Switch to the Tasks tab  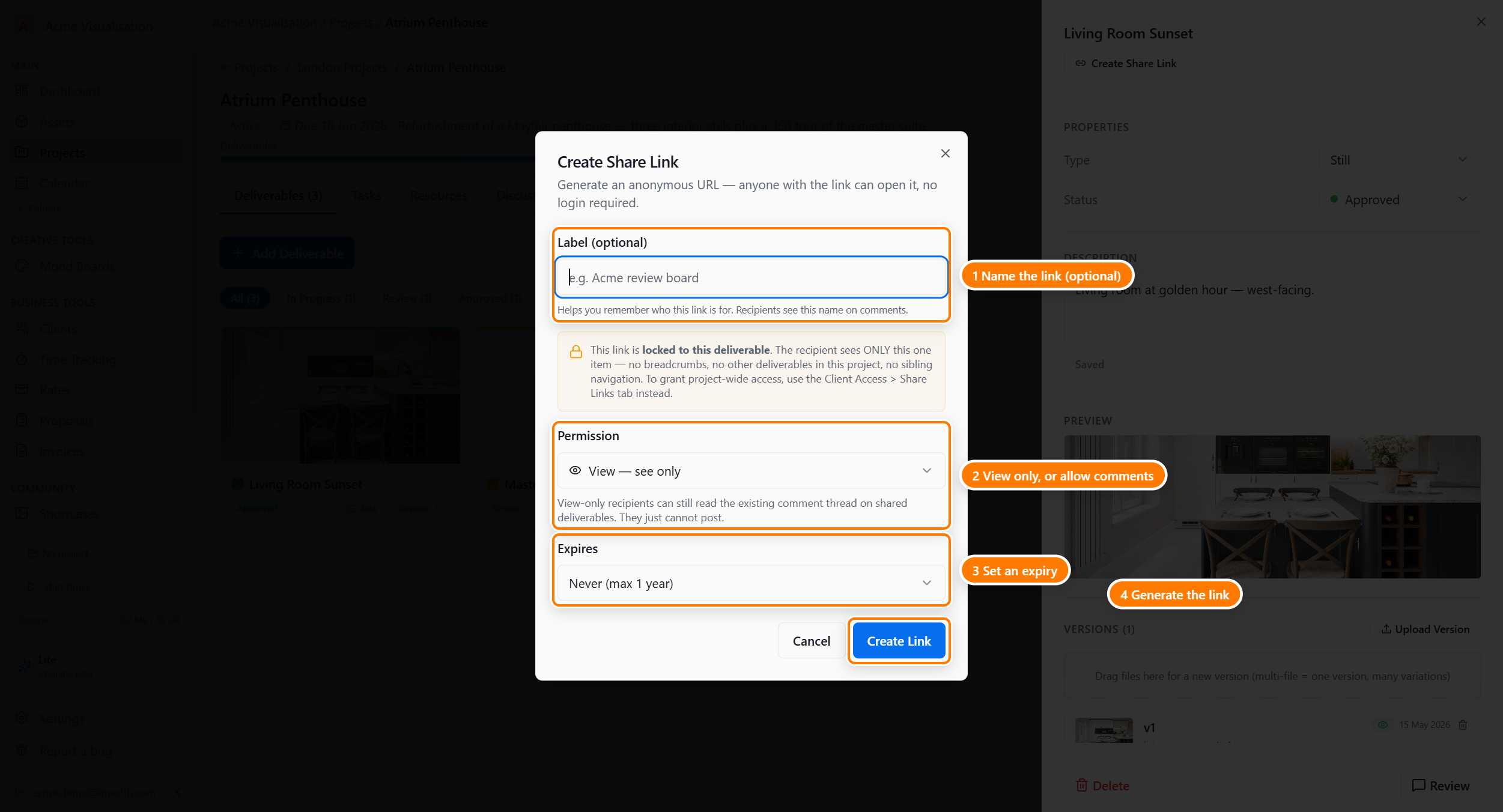point(366,196)
